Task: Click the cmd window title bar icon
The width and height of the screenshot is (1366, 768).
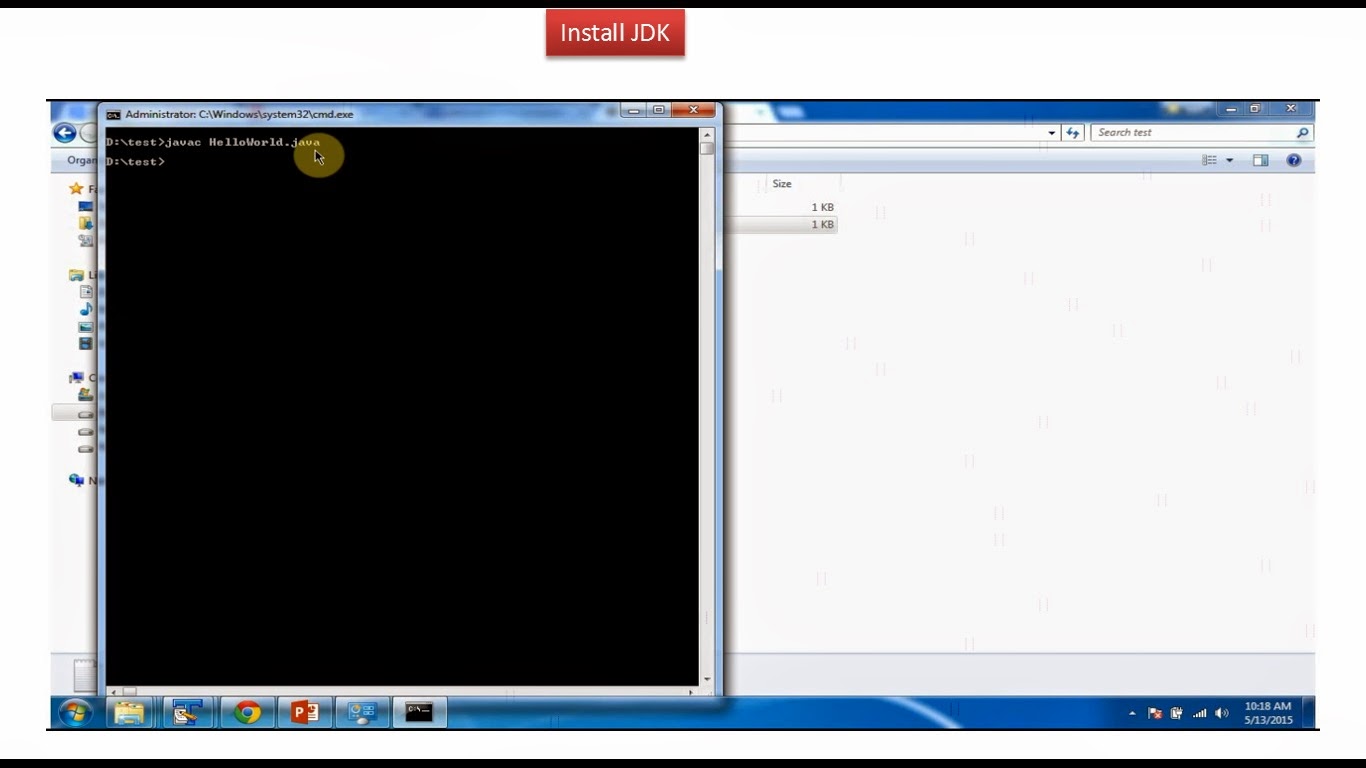Action: [114, 114]
